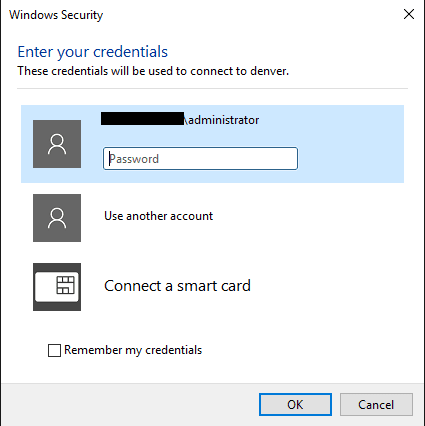The image size is (425, 426).
Task: Click the connect to denver description text
Action: coord(153,71)
